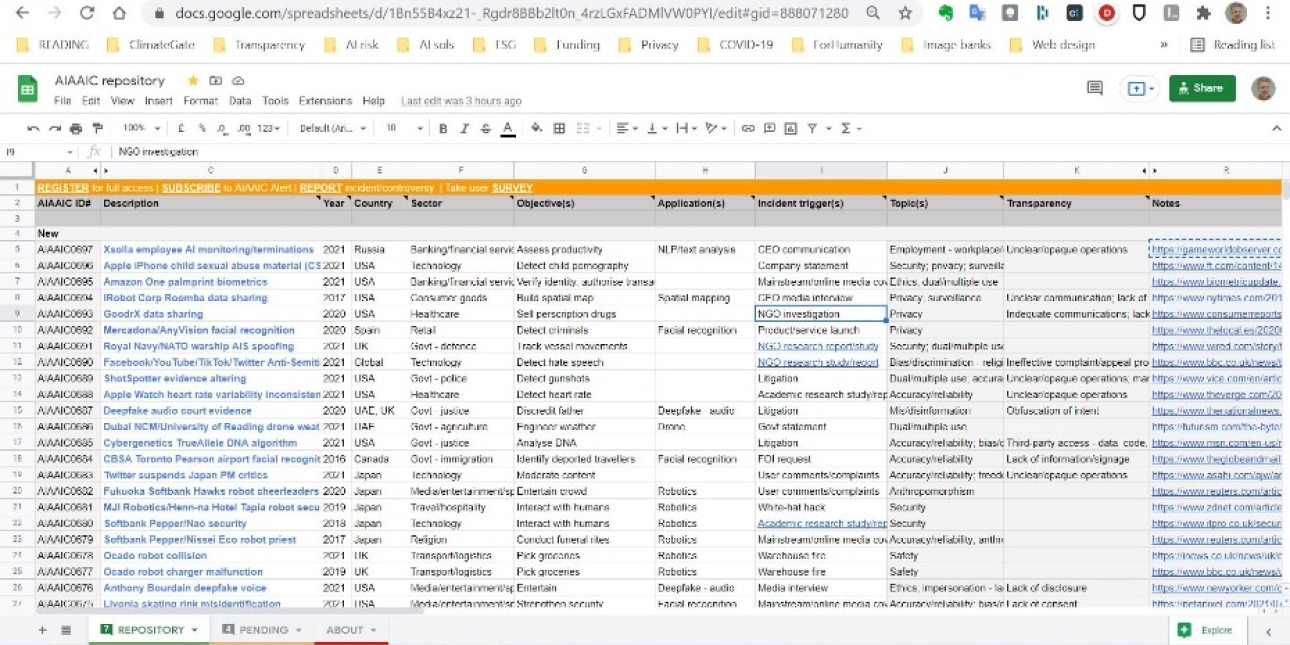The image size is (1290, 645).
Task: Toggle bold formatting
Action: [443, 128]
